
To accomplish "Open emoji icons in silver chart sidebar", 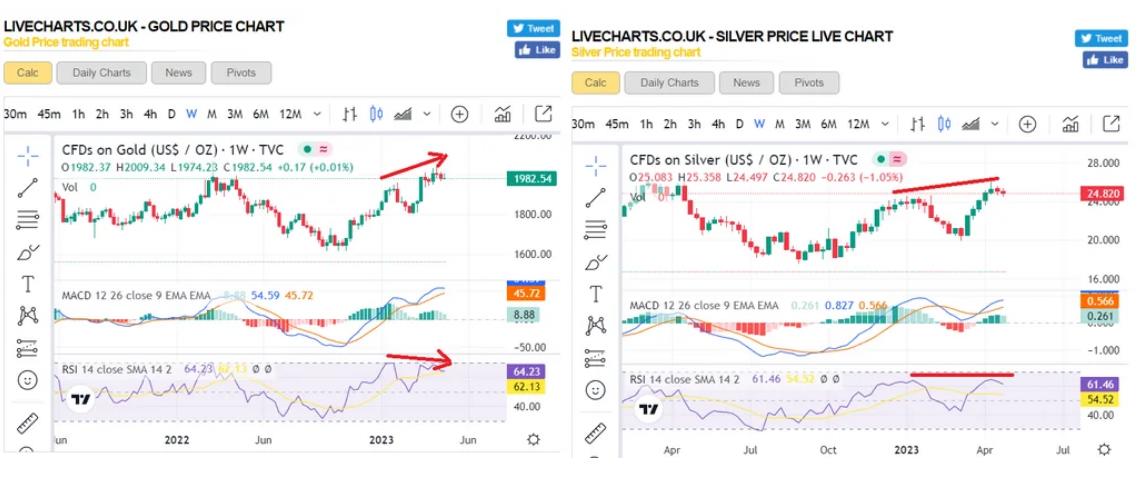I will (596, 390).
